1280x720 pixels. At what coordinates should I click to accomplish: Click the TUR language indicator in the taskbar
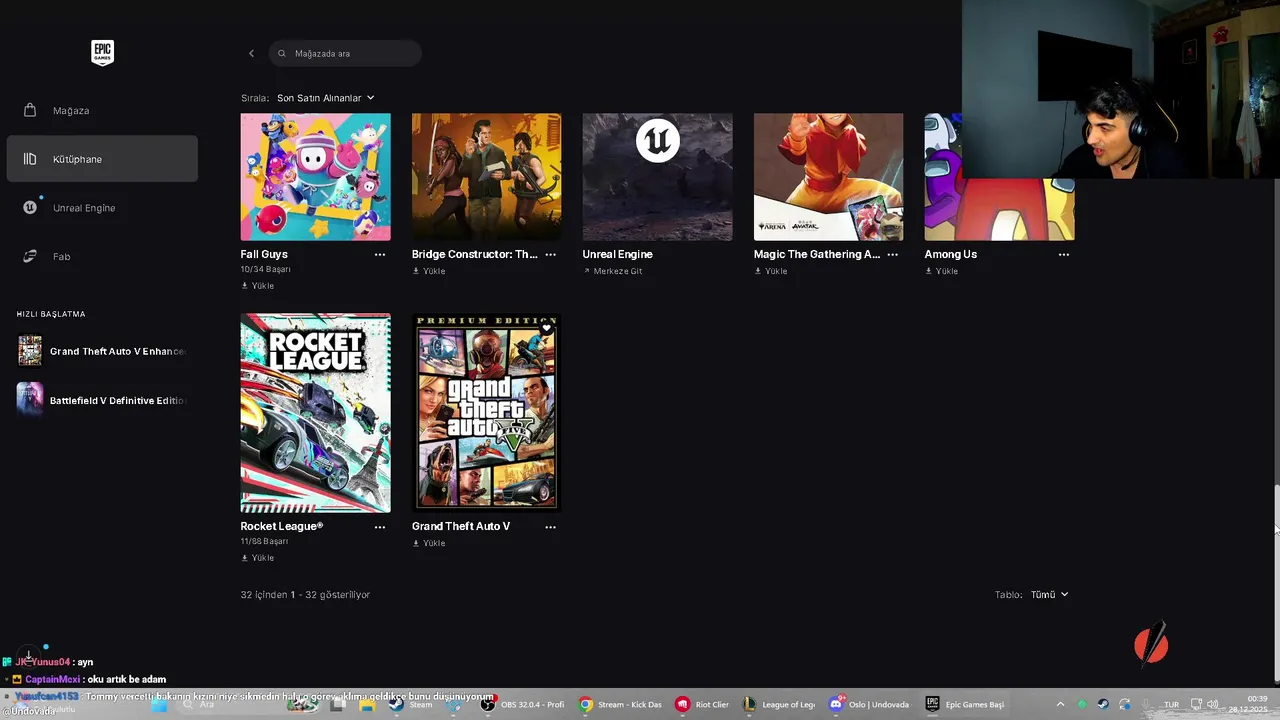click(1171, 704)
